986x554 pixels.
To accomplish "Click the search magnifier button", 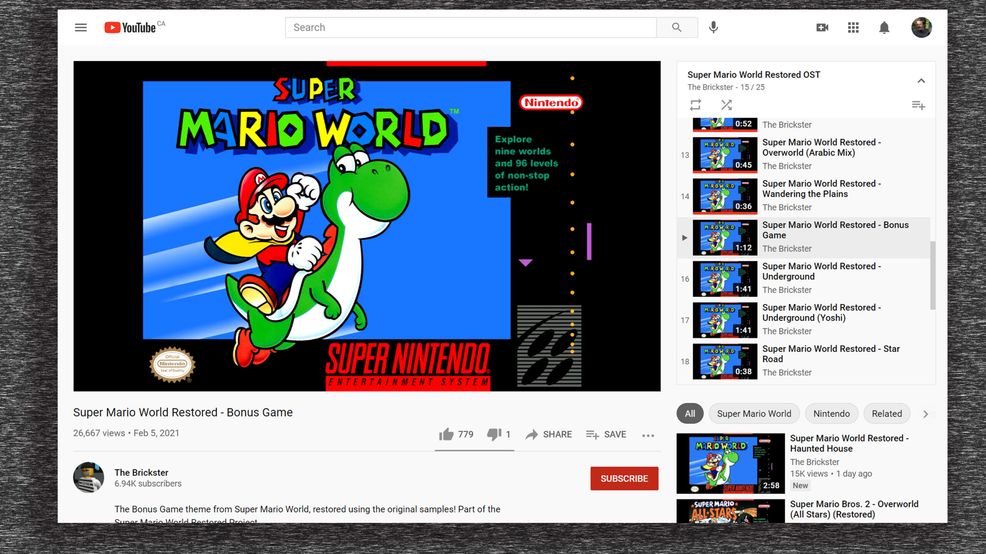I will coord(677,28).
